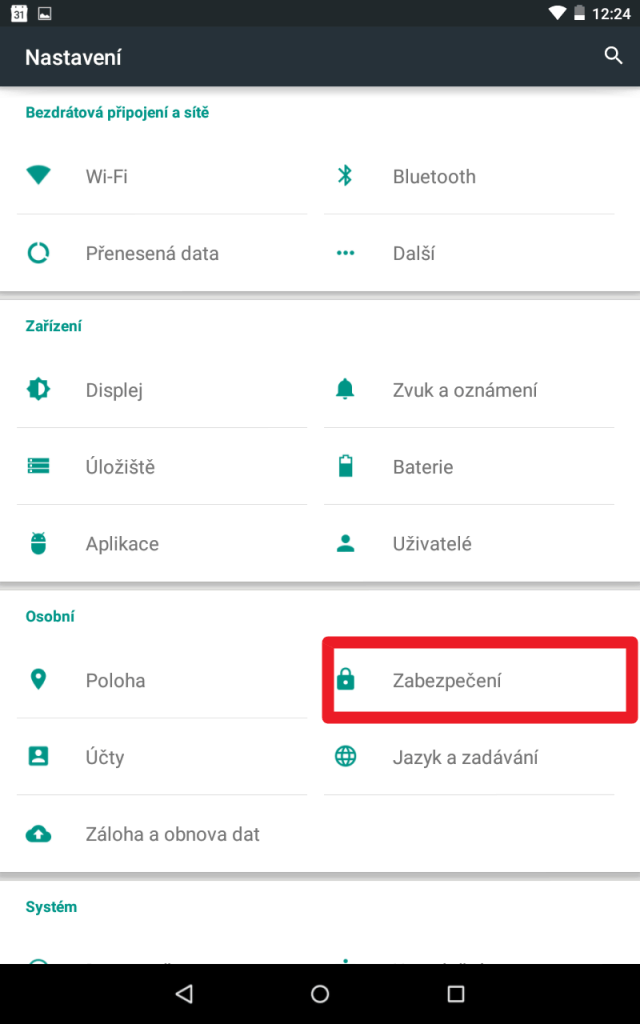Tap the Jazyk a zadávání globe icon
This screenshot has height=1024, width=640.
click(345, 757)
